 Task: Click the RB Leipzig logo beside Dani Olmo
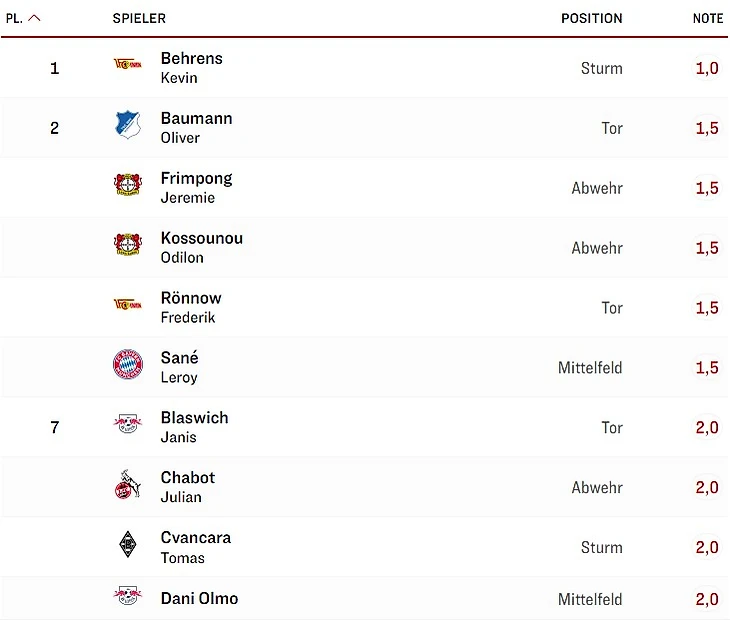tap(128, 597)
